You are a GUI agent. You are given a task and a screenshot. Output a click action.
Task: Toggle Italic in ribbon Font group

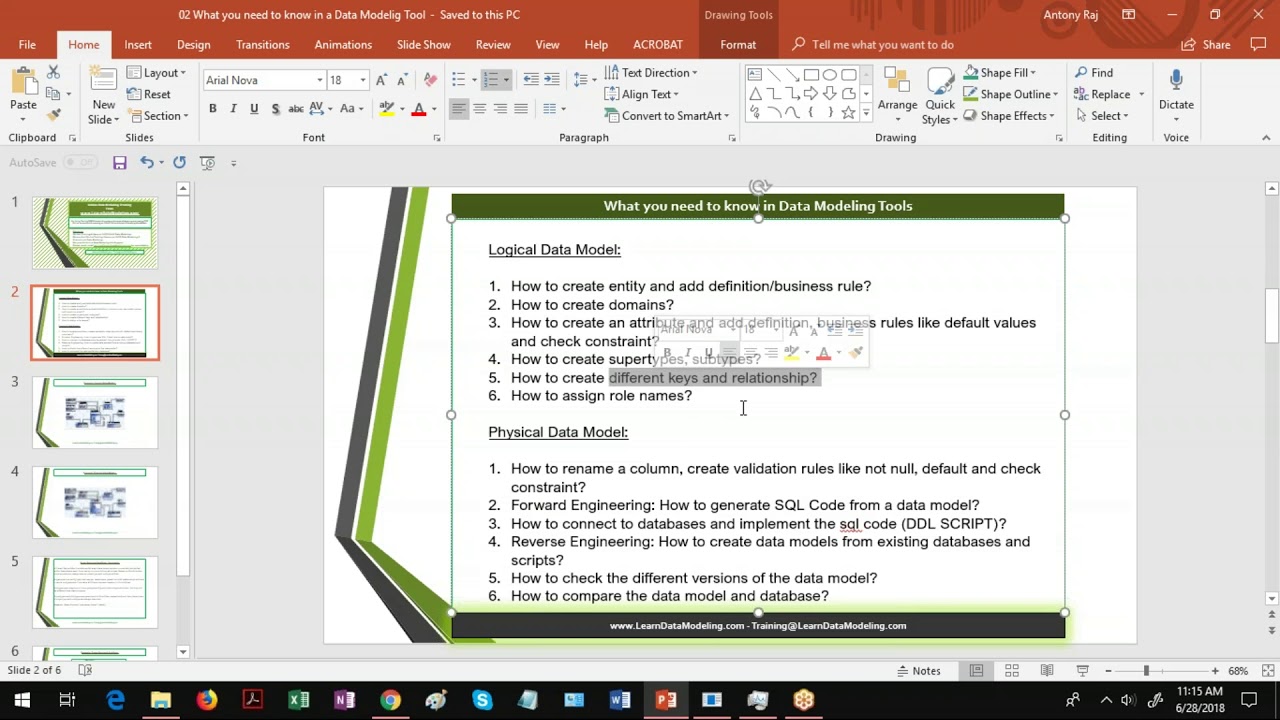click(x=233, y=108)
